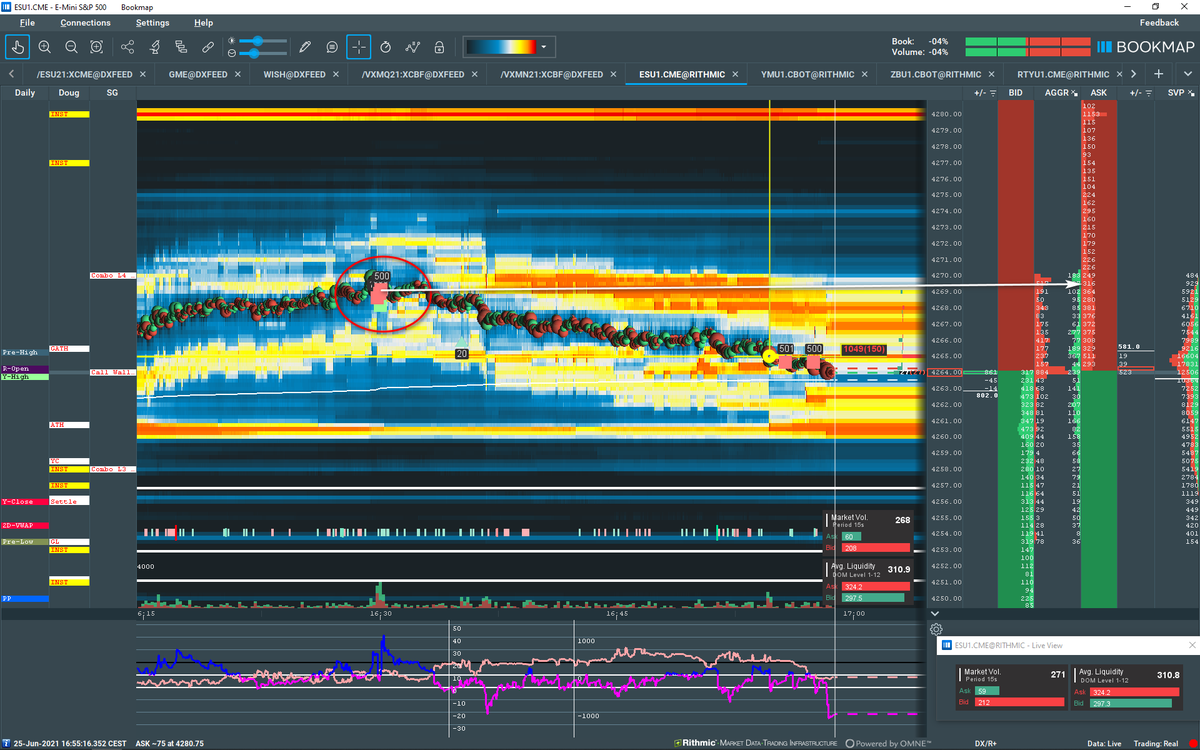Click the AGGR column header
This screenshot has height=750, width=1200.
(1057, 92)
